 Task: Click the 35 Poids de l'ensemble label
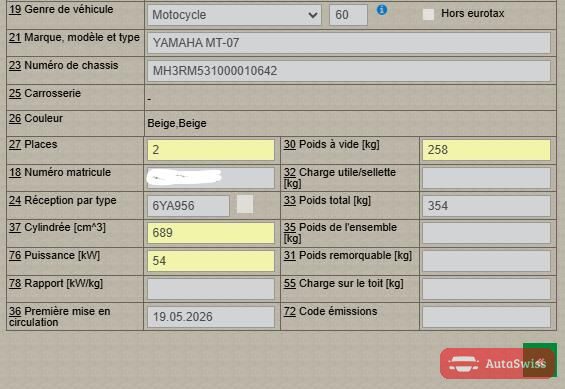click(x=340, y=233)
